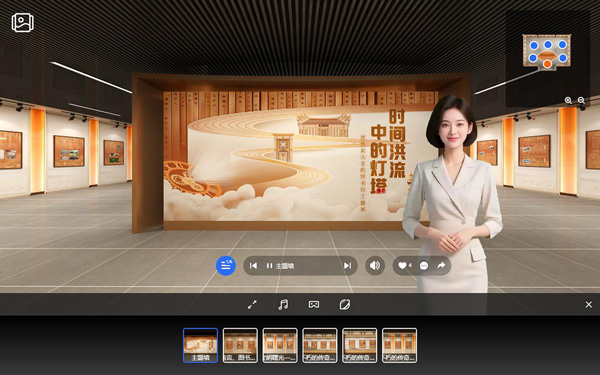This screenshot has height=375, width=600.
Task: Zoom in on the floor-plan minimap
Action: (x=568, y=100)
